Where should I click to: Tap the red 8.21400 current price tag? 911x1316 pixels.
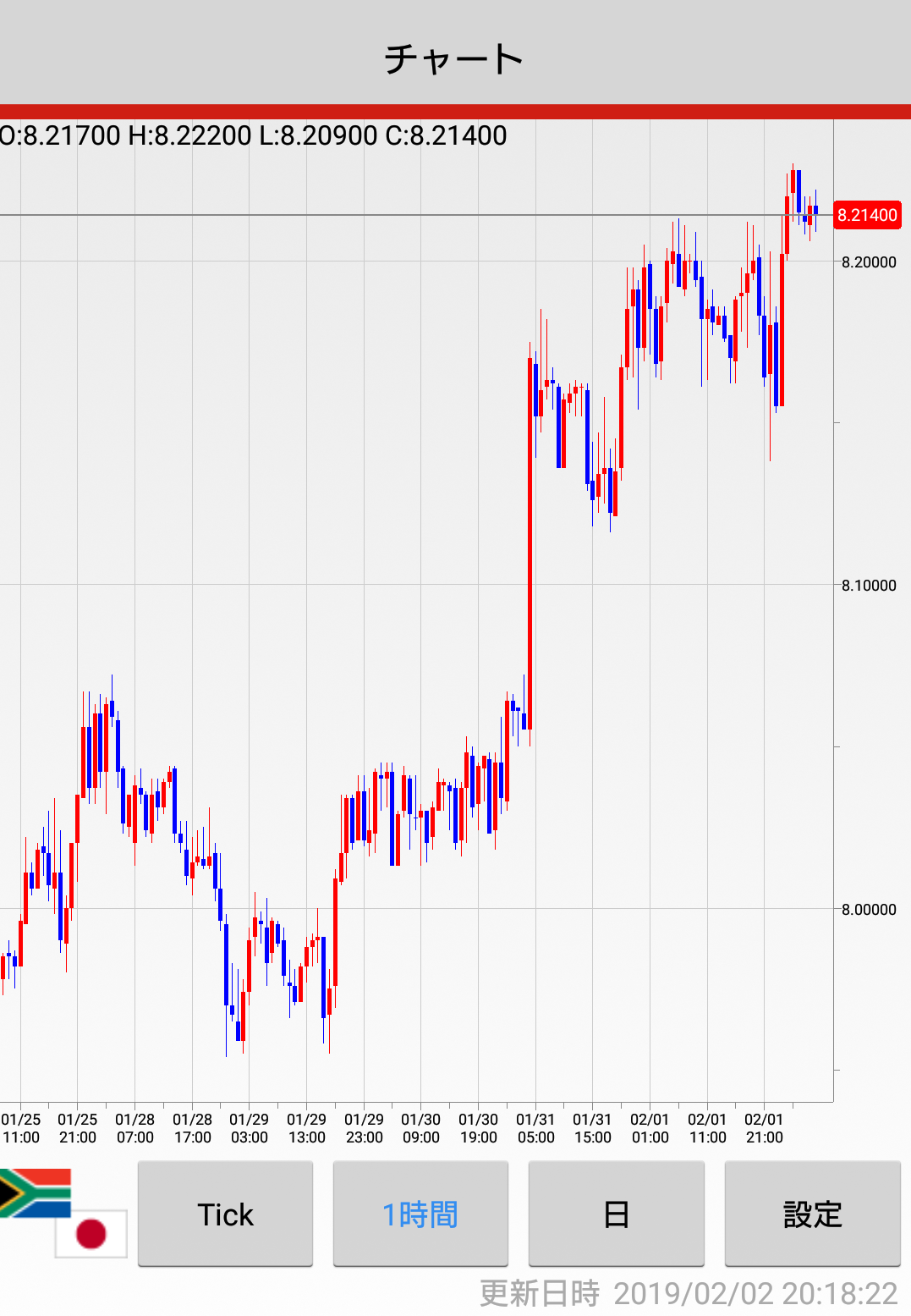[x=867, y=215]
